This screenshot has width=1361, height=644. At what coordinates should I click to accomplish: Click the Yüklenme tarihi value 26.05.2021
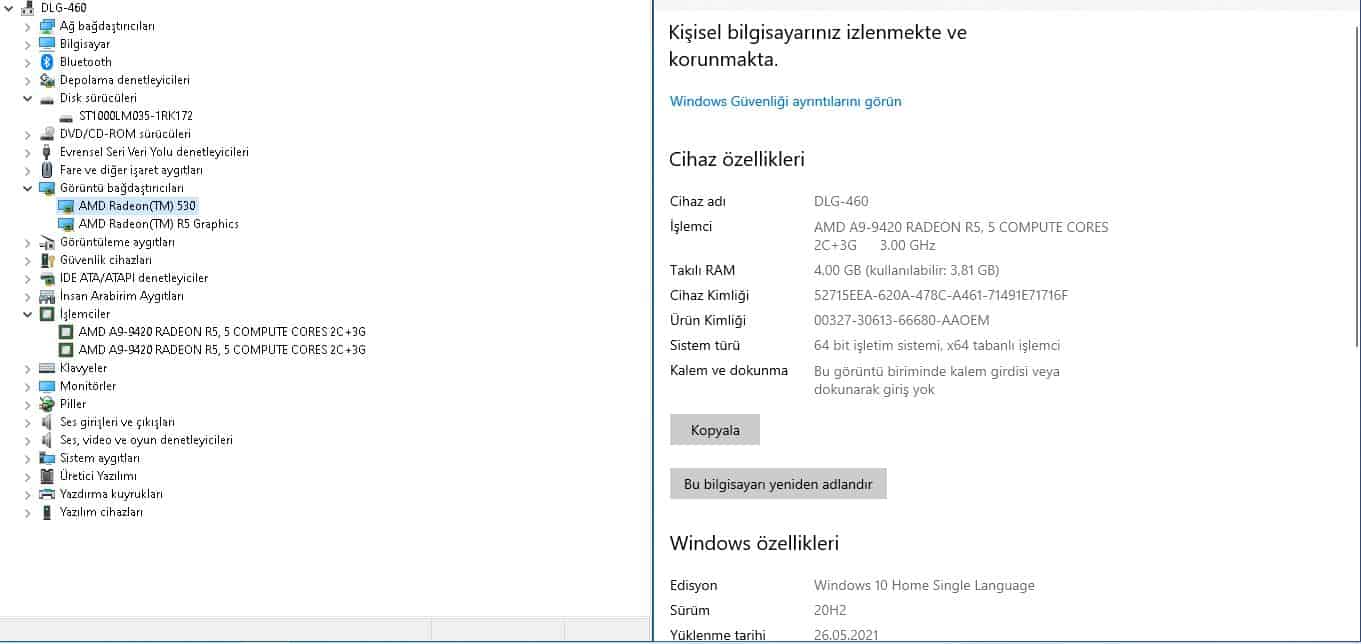[847, 635]
